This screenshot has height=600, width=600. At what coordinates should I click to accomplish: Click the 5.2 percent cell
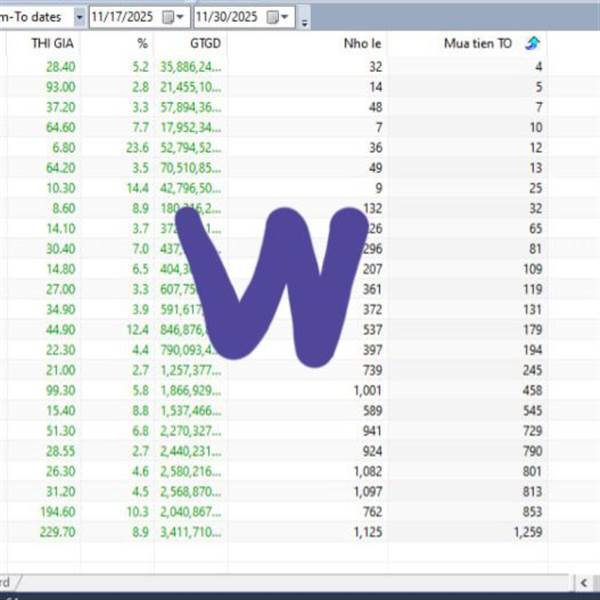point(140,67)
